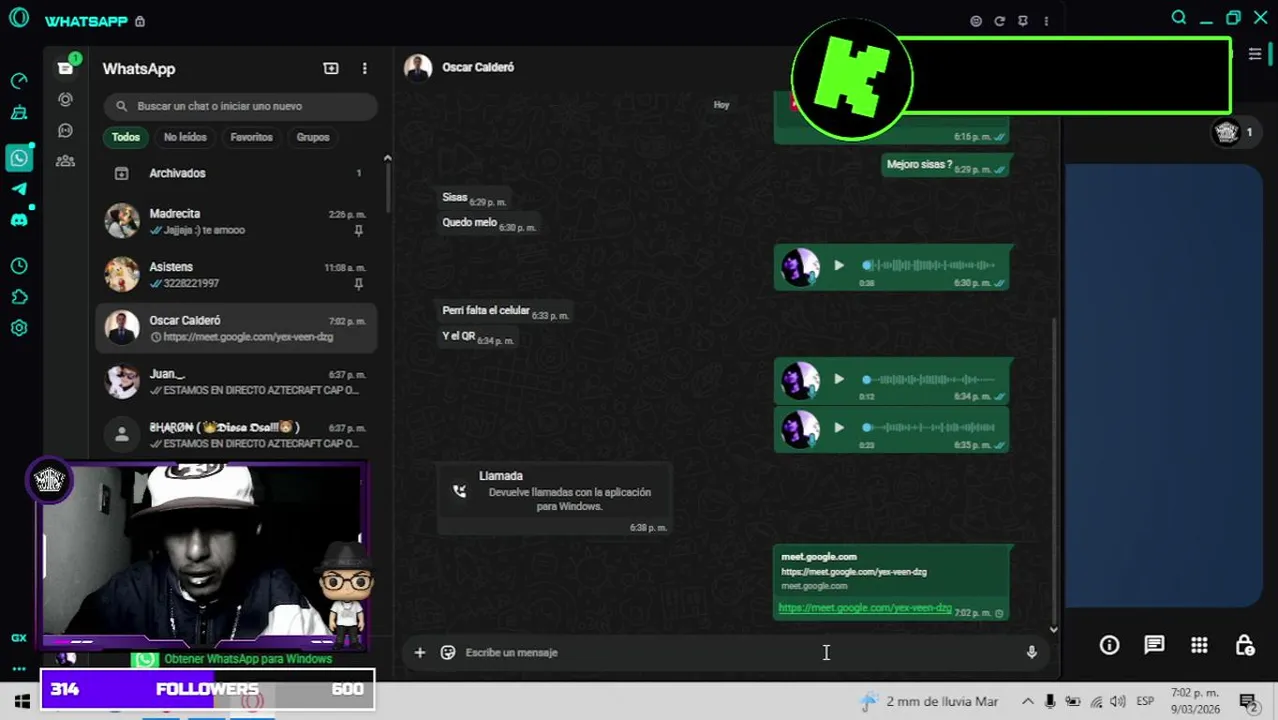
Task: Start a new chat with the plus-box icon
Action: click(x=331, y=68)
